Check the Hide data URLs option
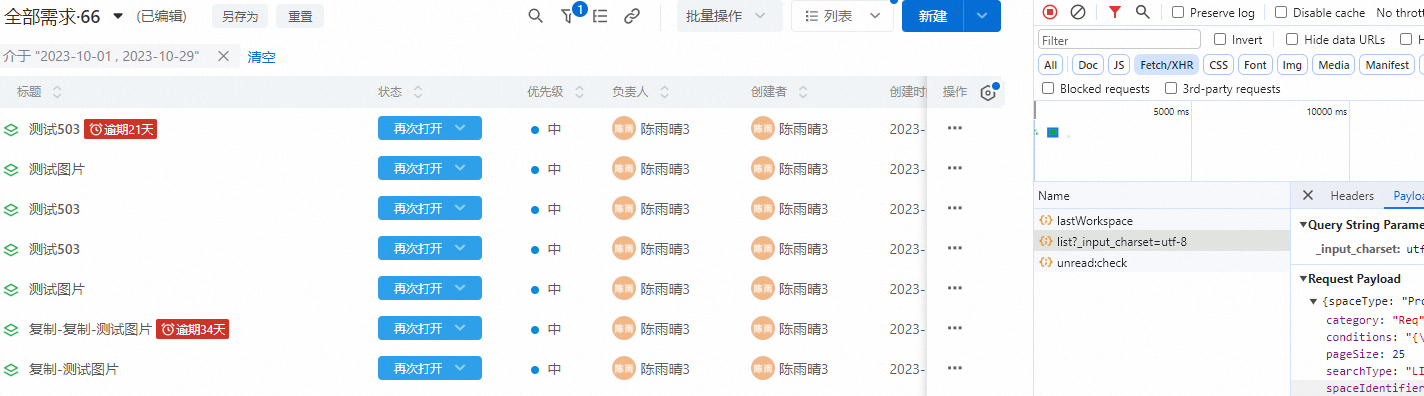 click(1292, 39)
